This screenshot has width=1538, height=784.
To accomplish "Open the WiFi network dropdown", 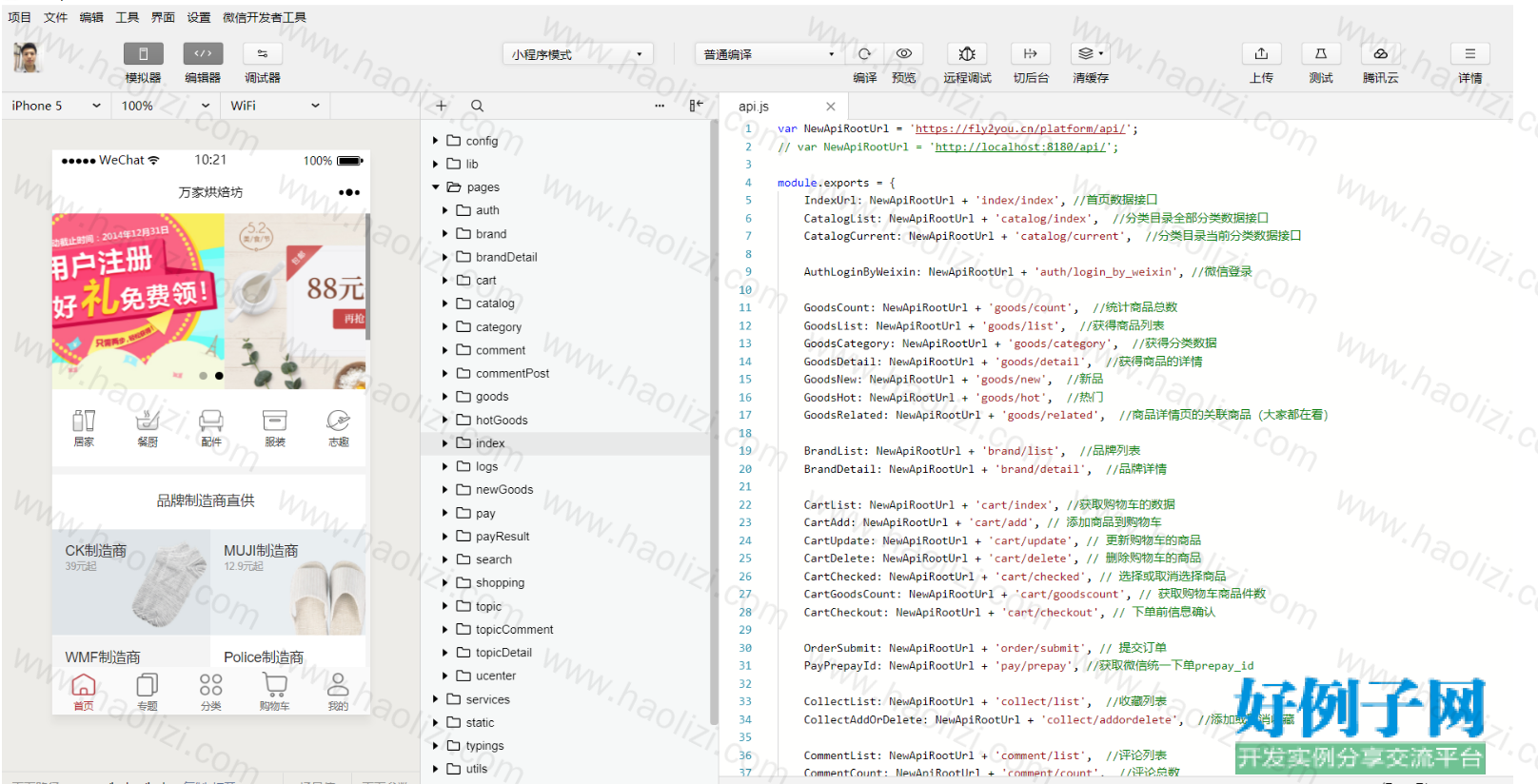I will 275,106.
